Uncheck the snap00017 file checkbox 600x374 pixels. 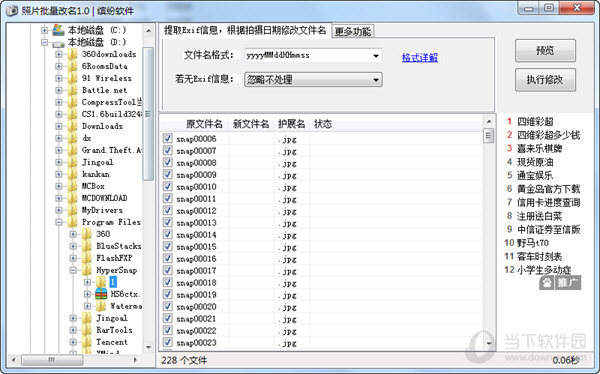coord(168,270)
